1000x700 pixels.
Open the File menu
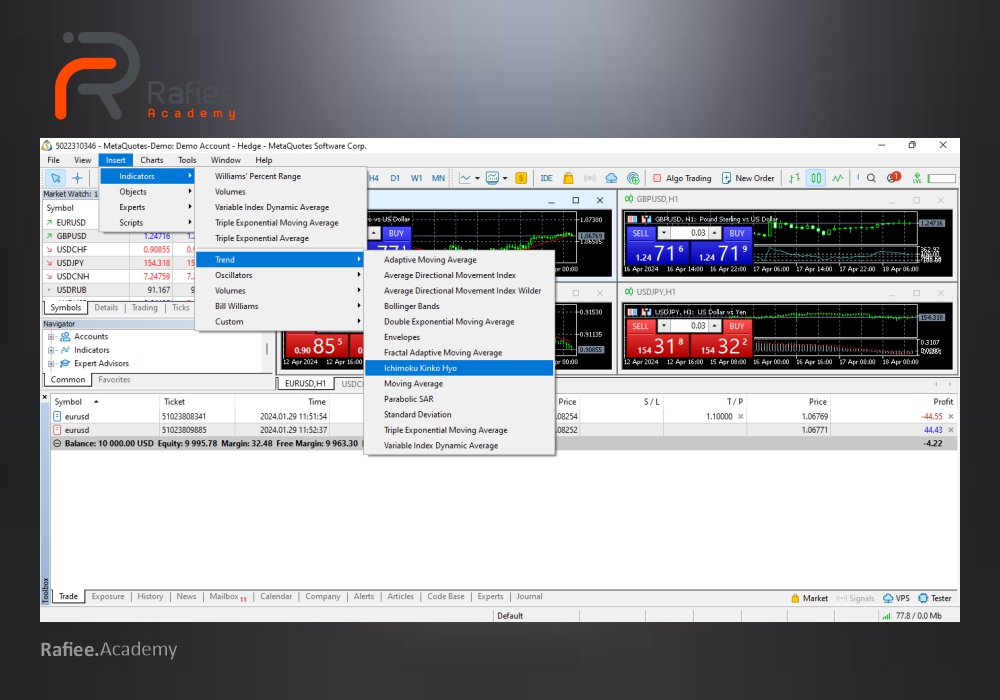pos(54,160)
